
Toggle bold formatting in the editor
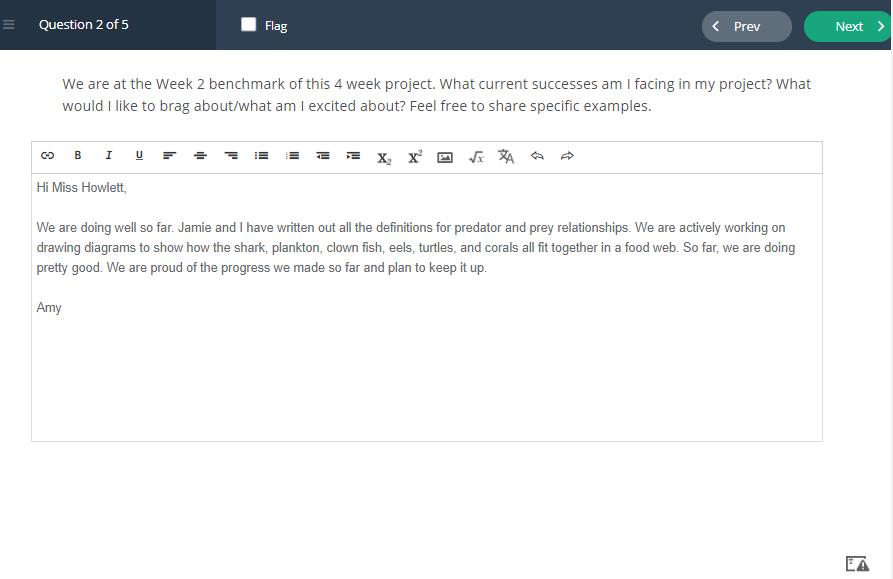pyautogui.click(x=78, y=155)
